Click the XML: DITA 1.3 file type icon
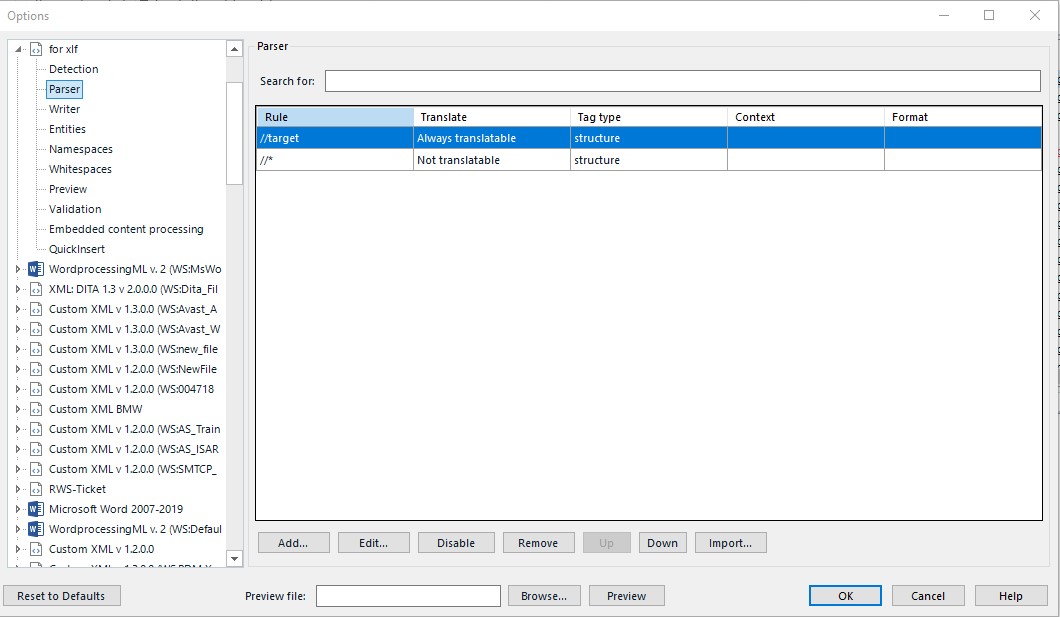 pyautogui.click(x=36, y=288)
